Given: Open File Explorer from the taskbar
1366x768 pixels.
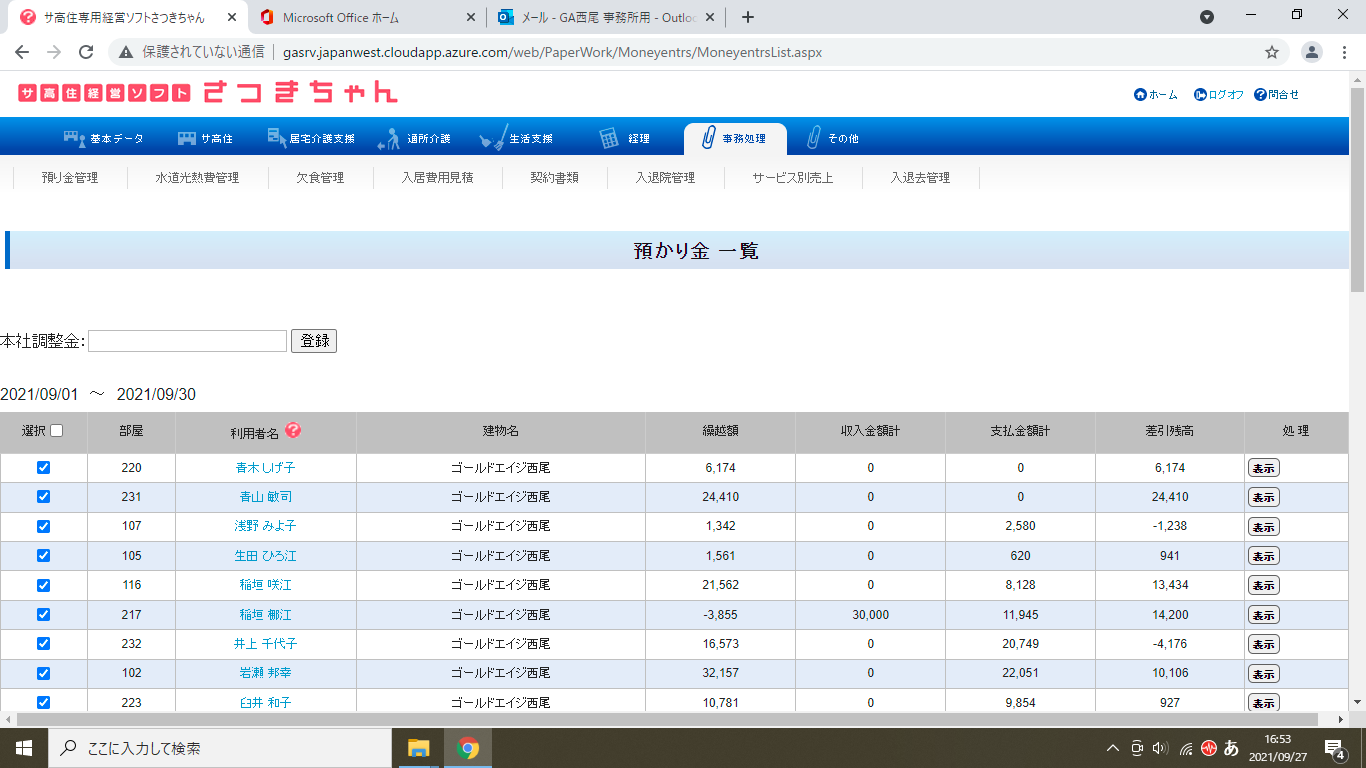Looking at the screenshot, I should (418, 748).
